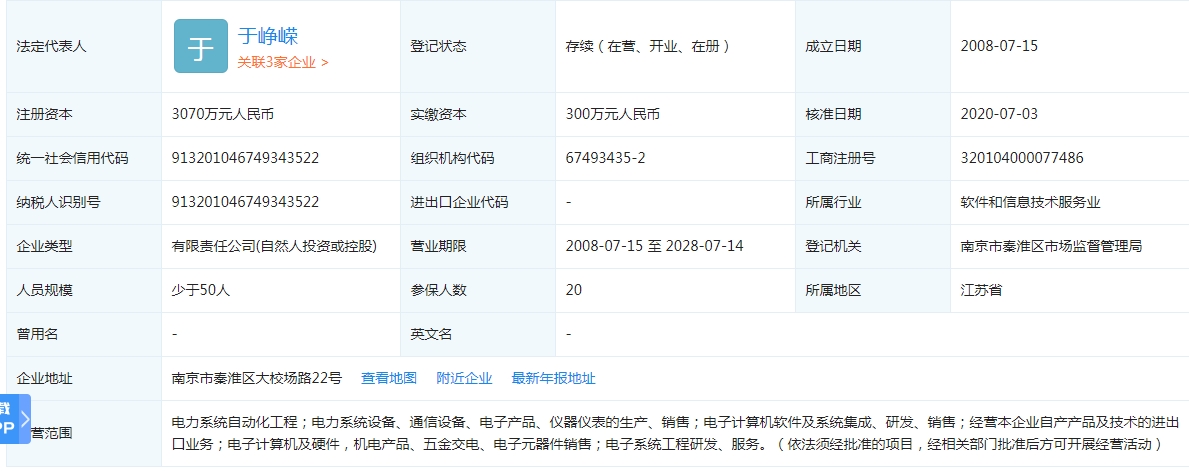Expand 关联3家企业 related companies
Viewport: 1189px width, 471px height.
pos(282,62)
